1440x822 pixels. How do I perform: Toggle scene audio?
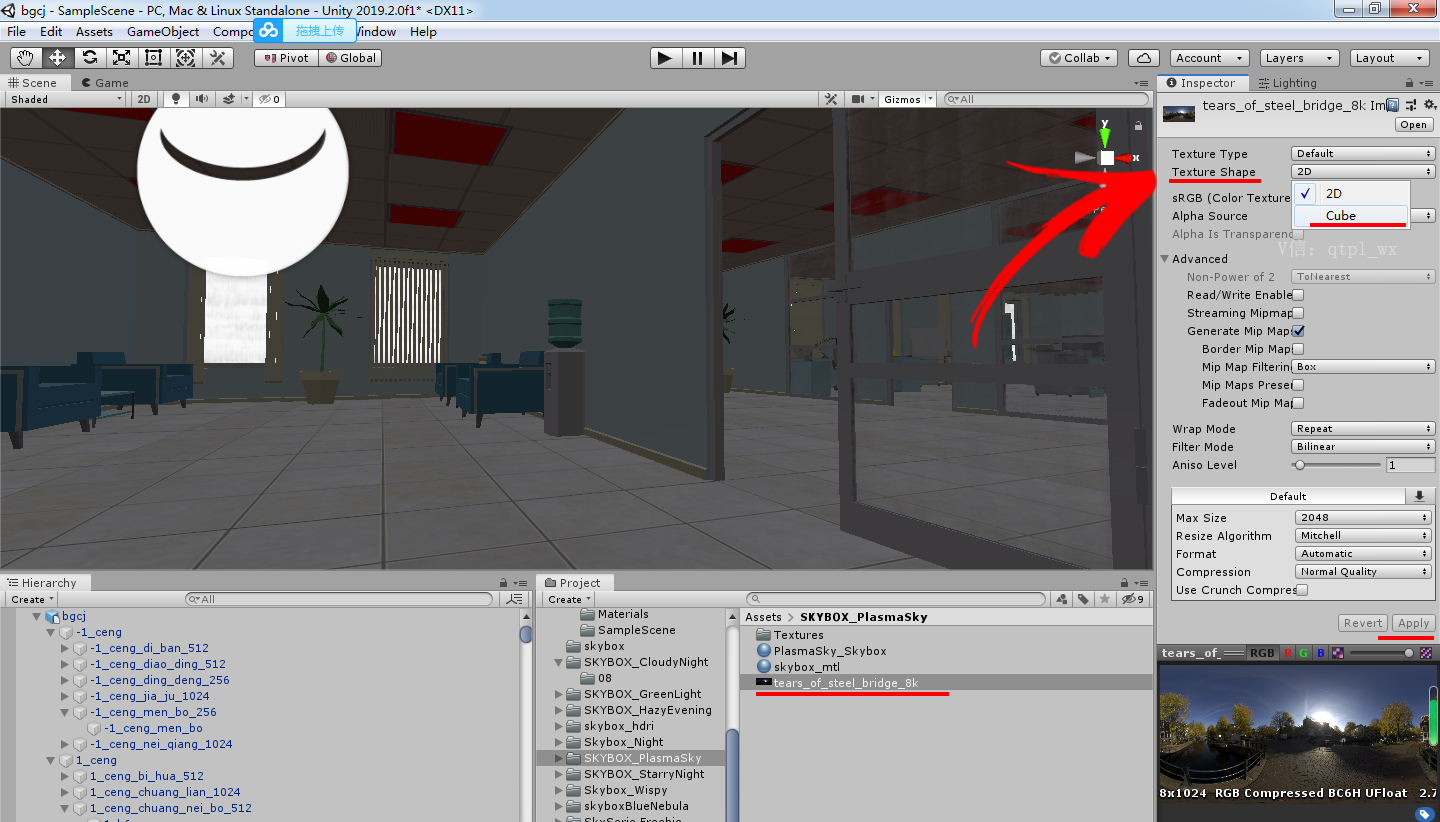pos(202,99)
